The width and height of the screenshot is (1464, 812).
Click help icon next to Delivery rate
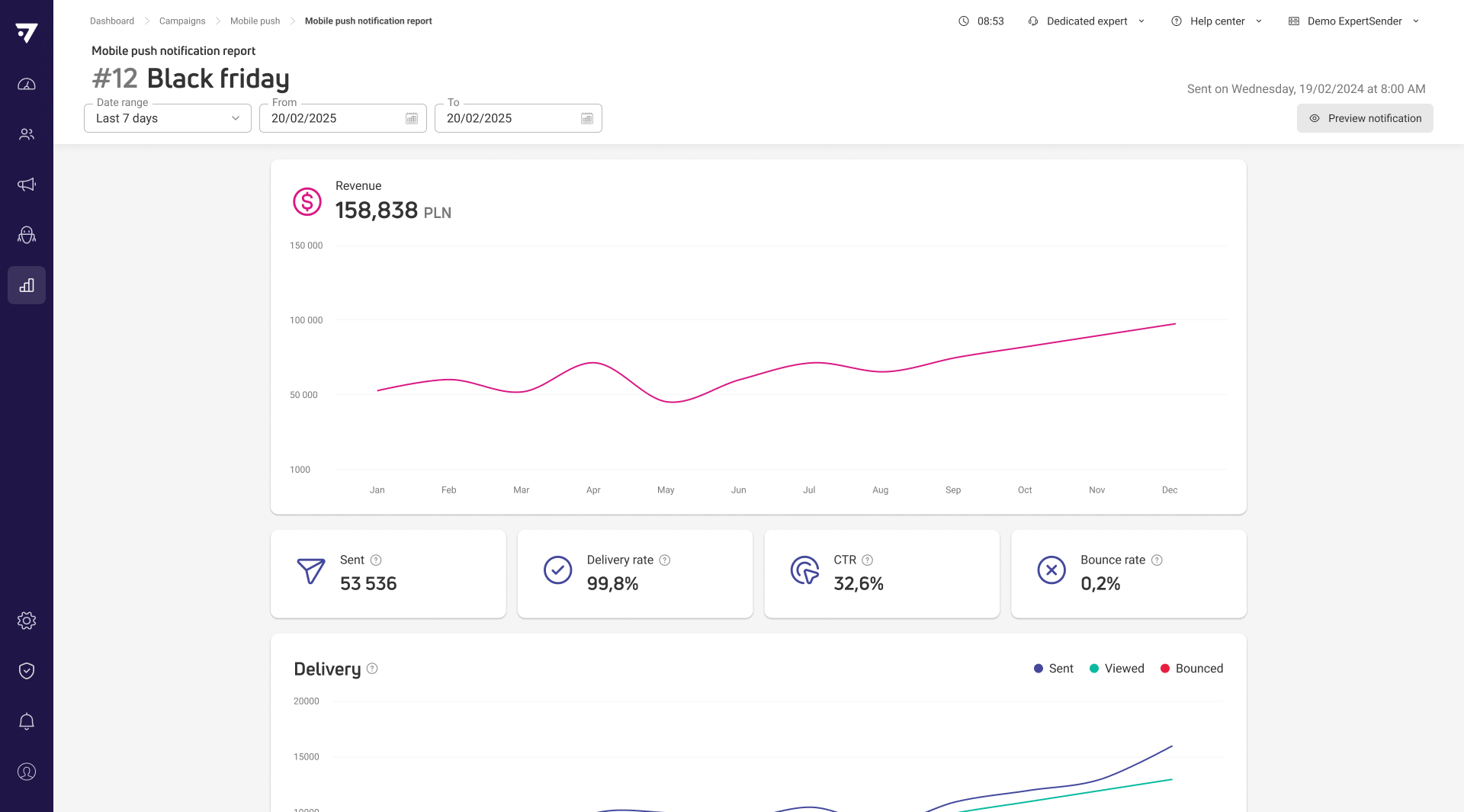point(665,560)
